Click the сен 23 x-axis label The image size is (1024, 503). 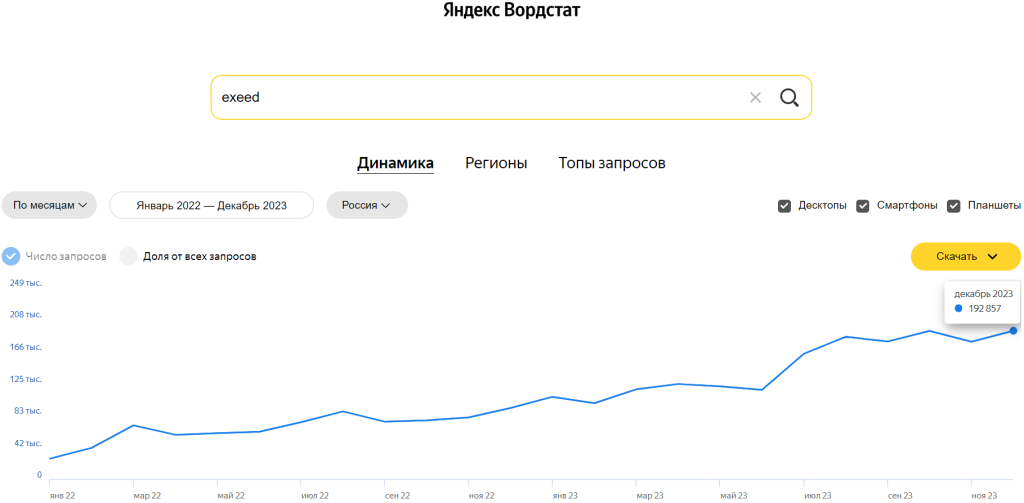(901, 496)
